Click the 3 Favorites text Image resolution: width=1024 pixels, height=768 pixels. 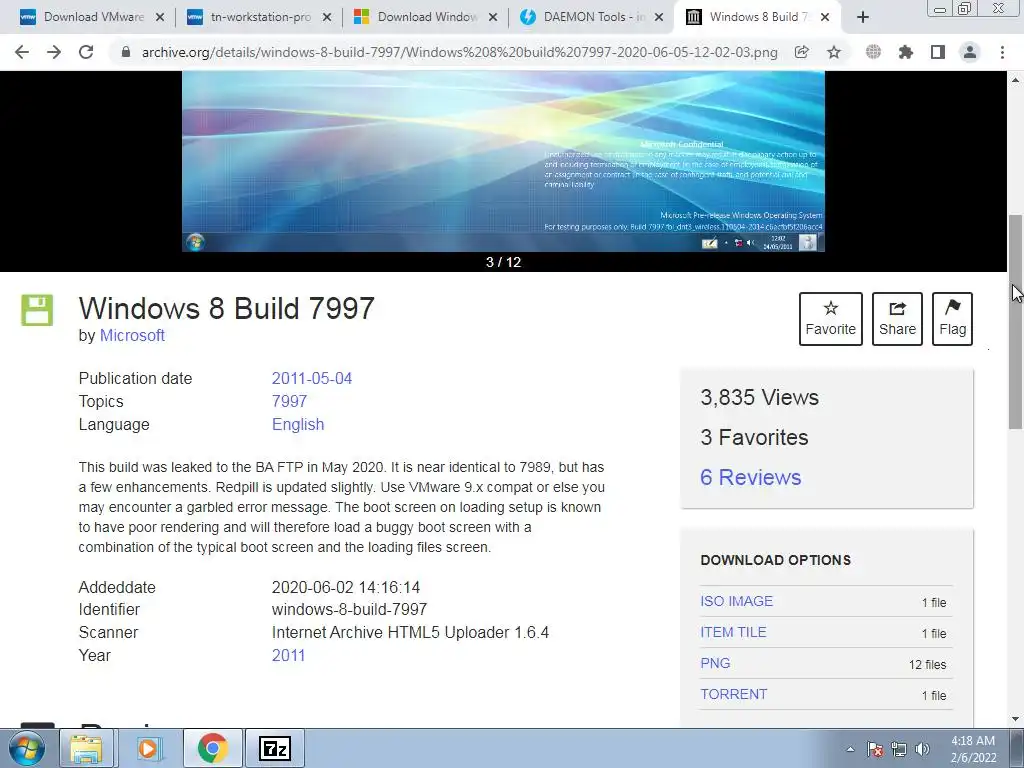(754, 438)
